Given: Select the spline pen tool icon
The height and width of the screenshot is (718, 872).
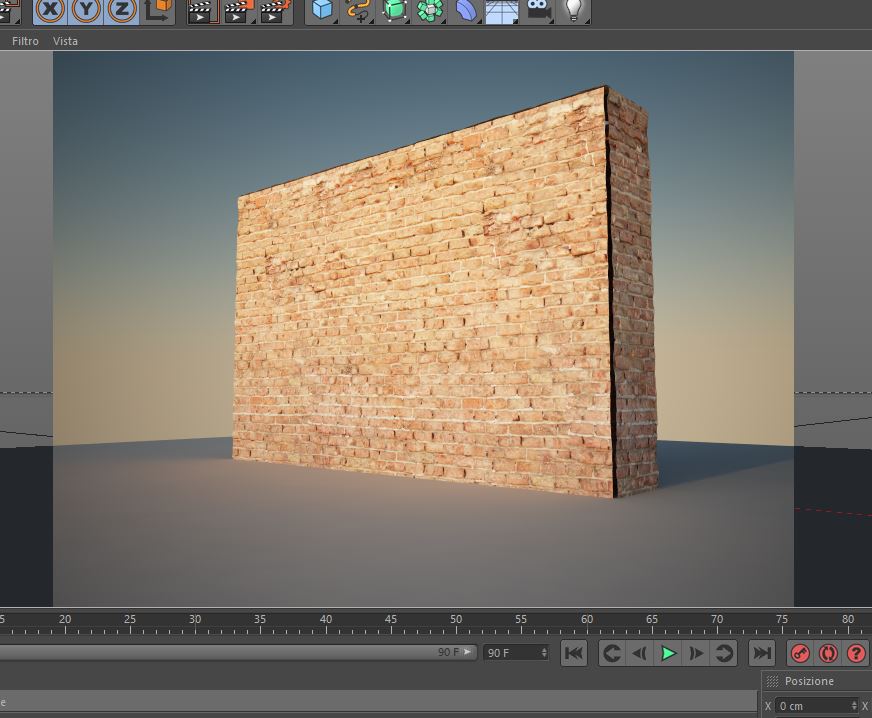Looking at the screenshot, I should point(358,10).
